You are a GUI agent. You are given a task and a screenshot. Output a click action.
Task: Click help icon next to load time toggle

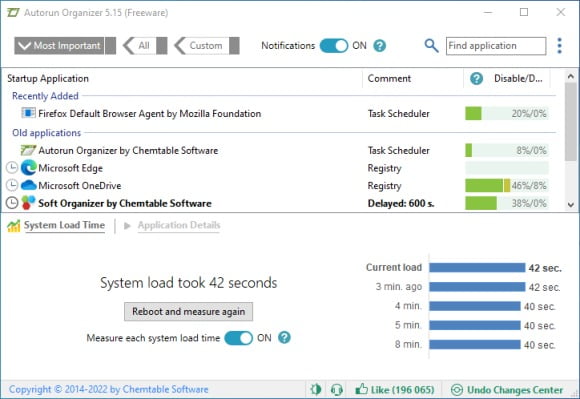[284, 338]
